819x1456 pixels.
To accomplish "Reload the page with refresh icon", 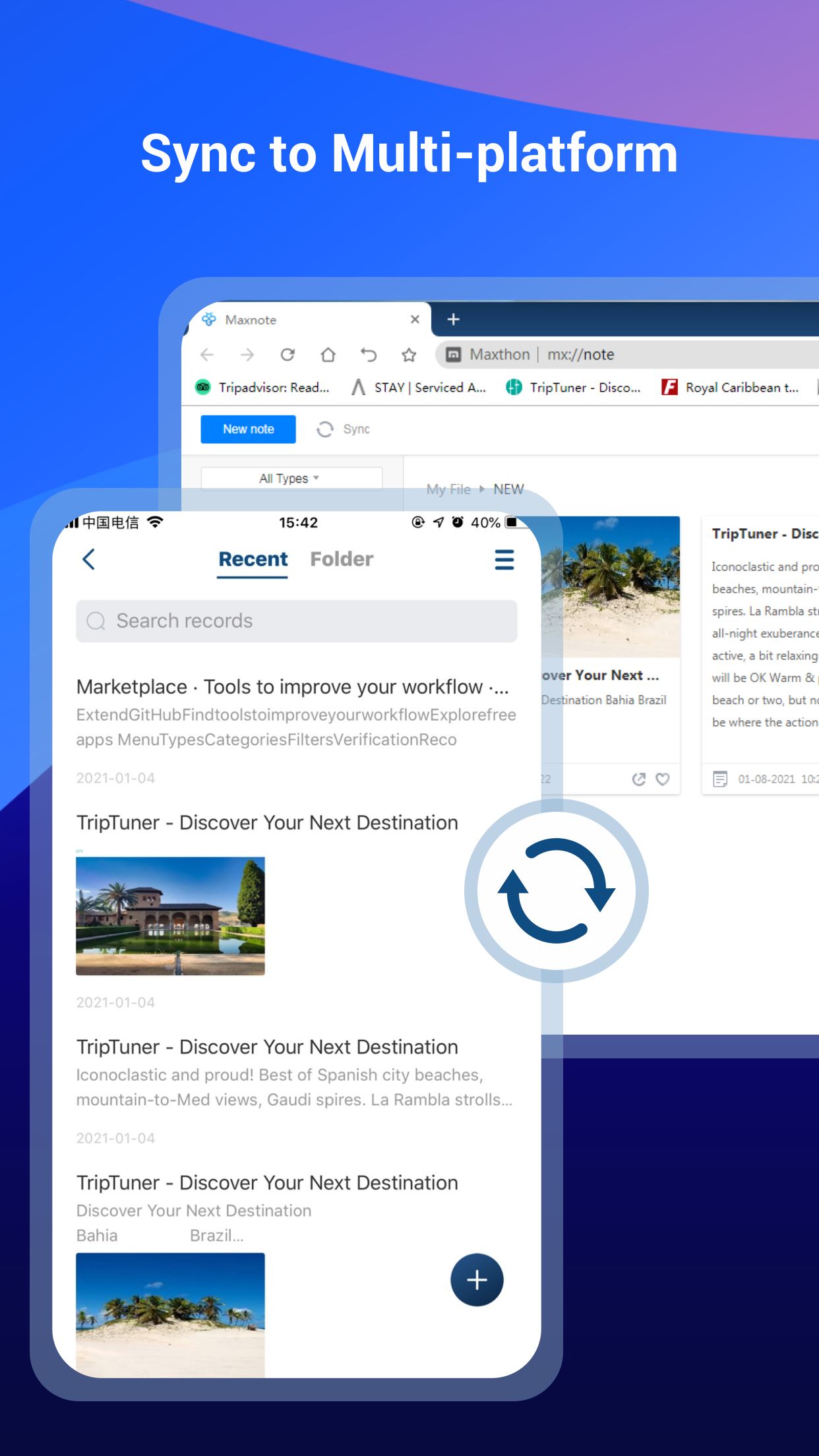I will pyautogui.click(x=288, y=355).
